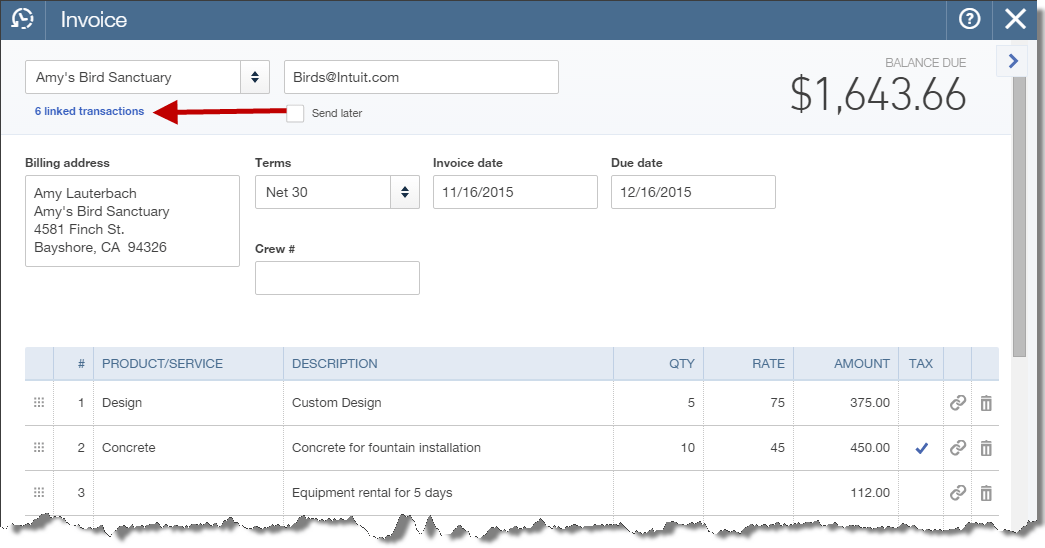Open the customer dropdown for Amy's Bird Sanctuary
The height and width of the screenshot is (548, 1045).
[255, 77]
